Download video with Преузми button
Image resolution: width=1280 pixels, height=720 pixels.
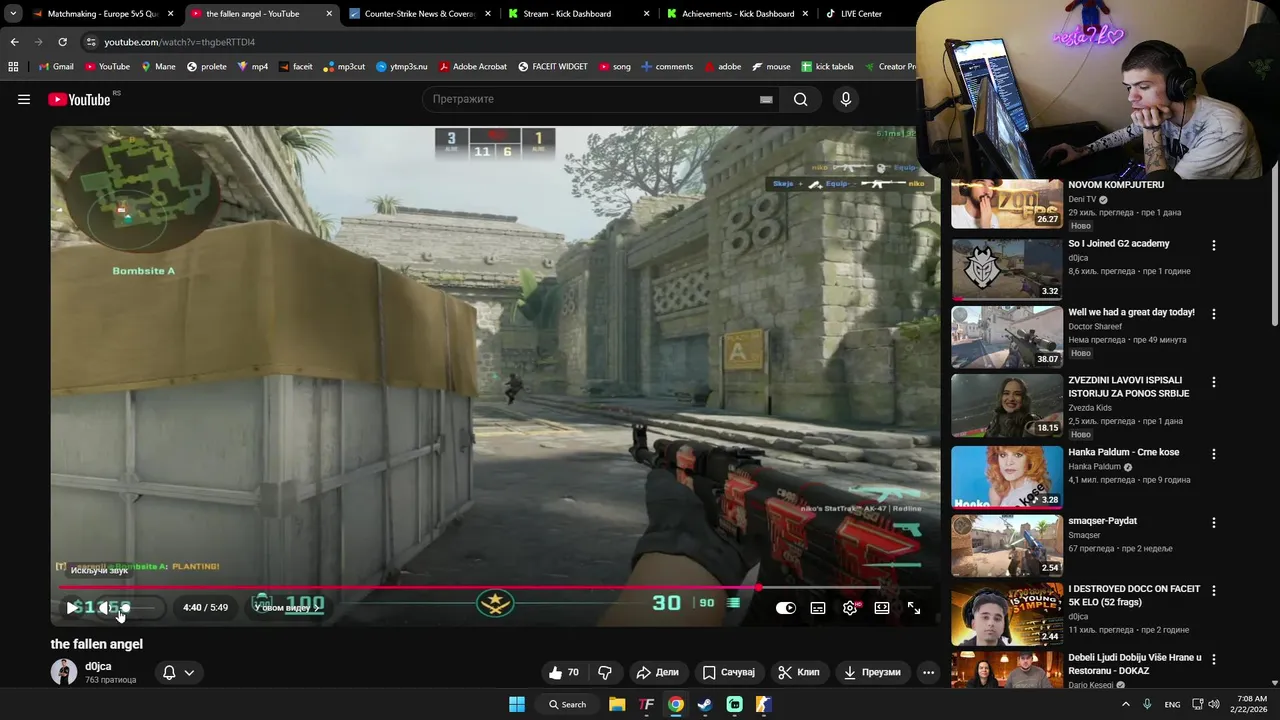tap(871, 672)
